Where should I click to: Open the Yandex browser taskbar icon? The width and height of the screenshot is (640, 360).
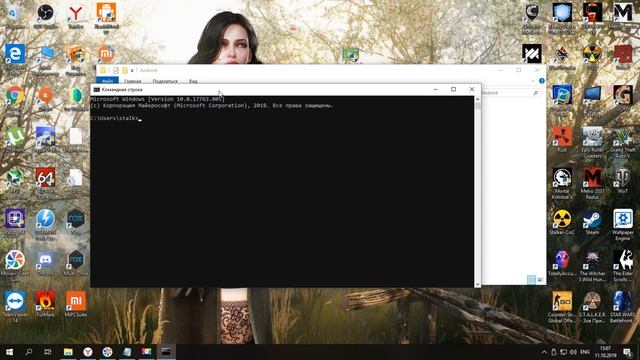88,352
